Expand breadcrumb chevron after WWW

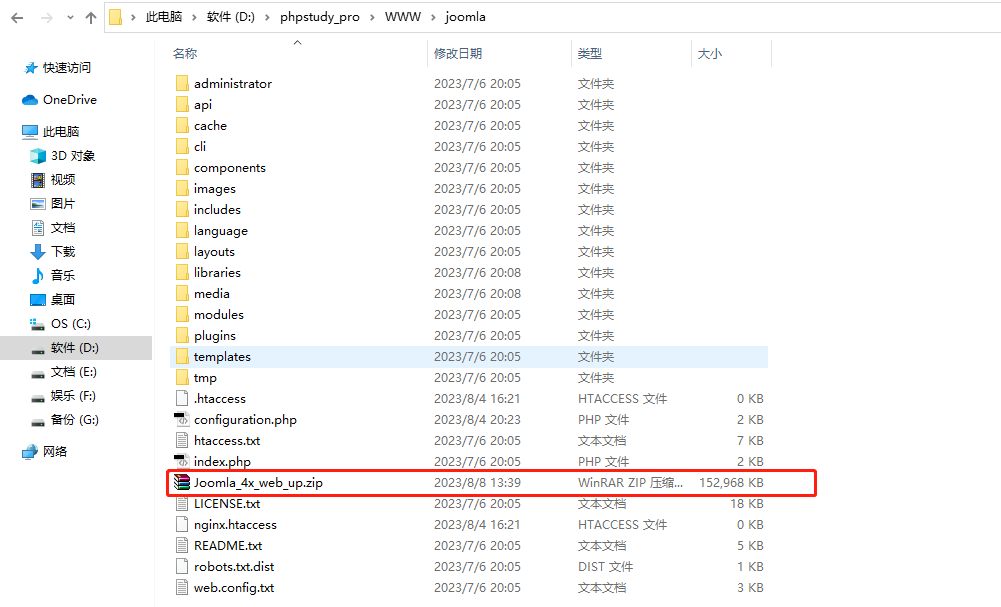[x=435, y=17]
